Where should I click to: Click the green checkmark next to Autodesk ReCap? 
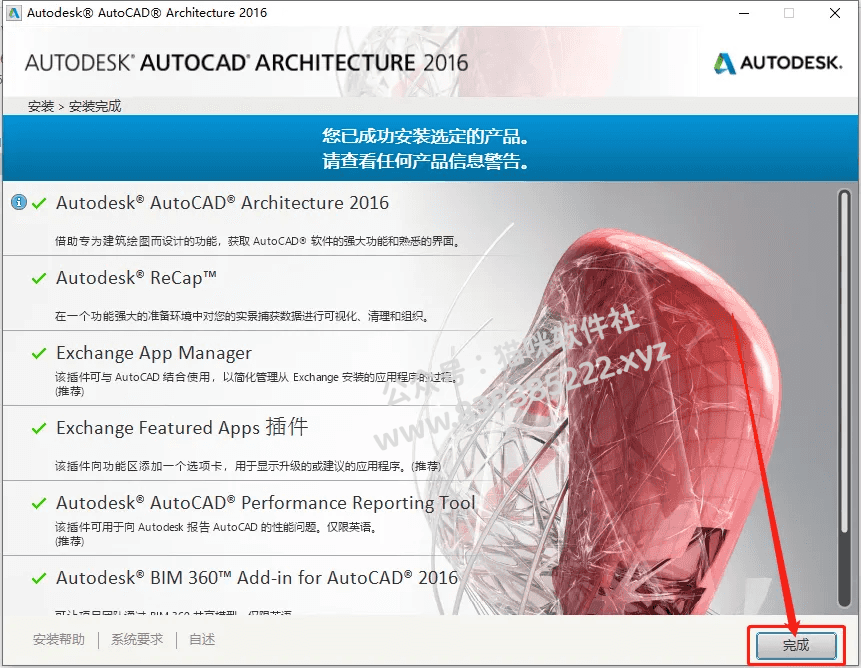click(x=39, y=279)
